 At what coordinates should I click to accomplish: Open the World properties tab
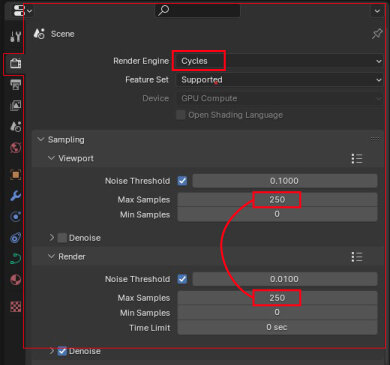click(15, 147)
